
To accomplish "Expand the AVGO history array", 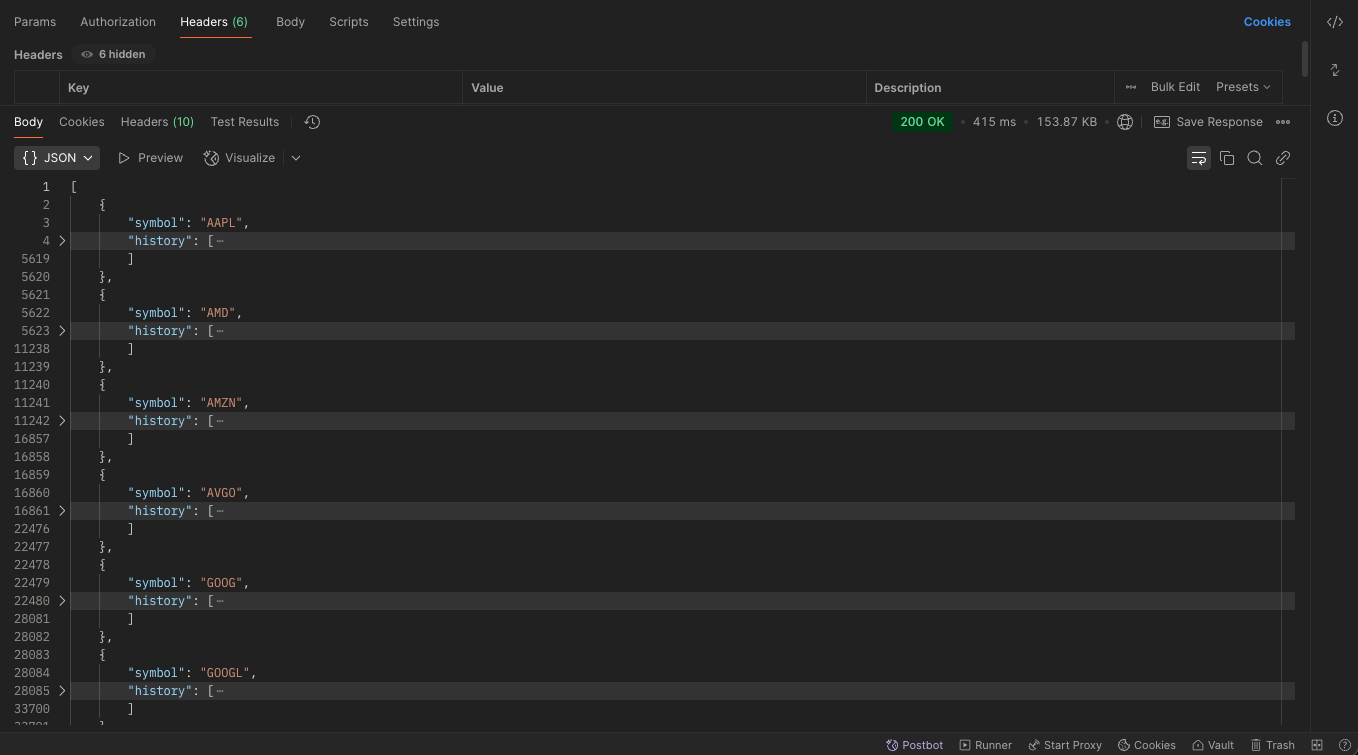I will click(x=62, y=511).
